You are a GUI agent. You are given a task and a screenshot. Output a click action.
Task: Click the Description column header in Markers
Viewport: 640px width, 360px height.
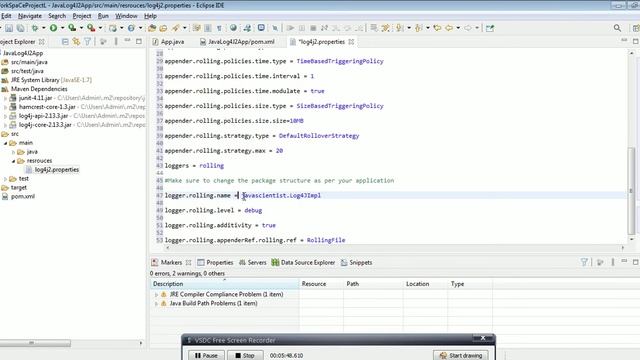point(224,284)
